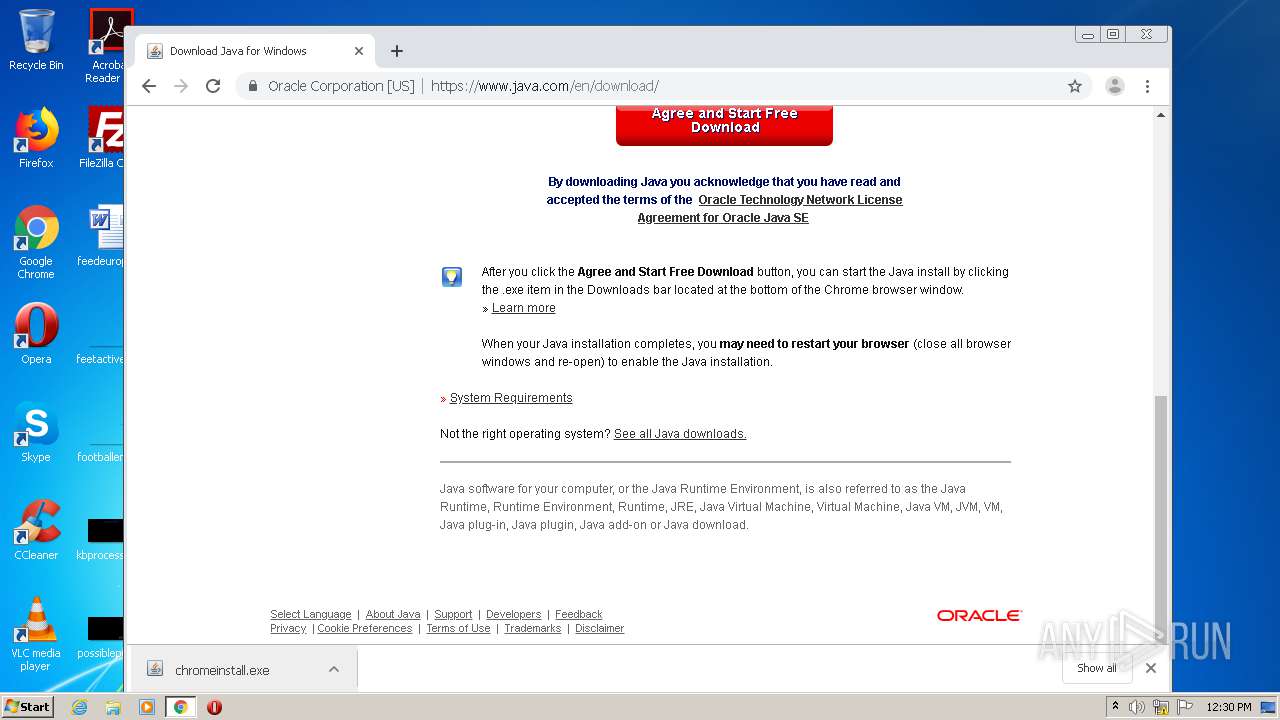Open Skype desktop shortcut
The image size is (1280, 720).
point(36,432)
